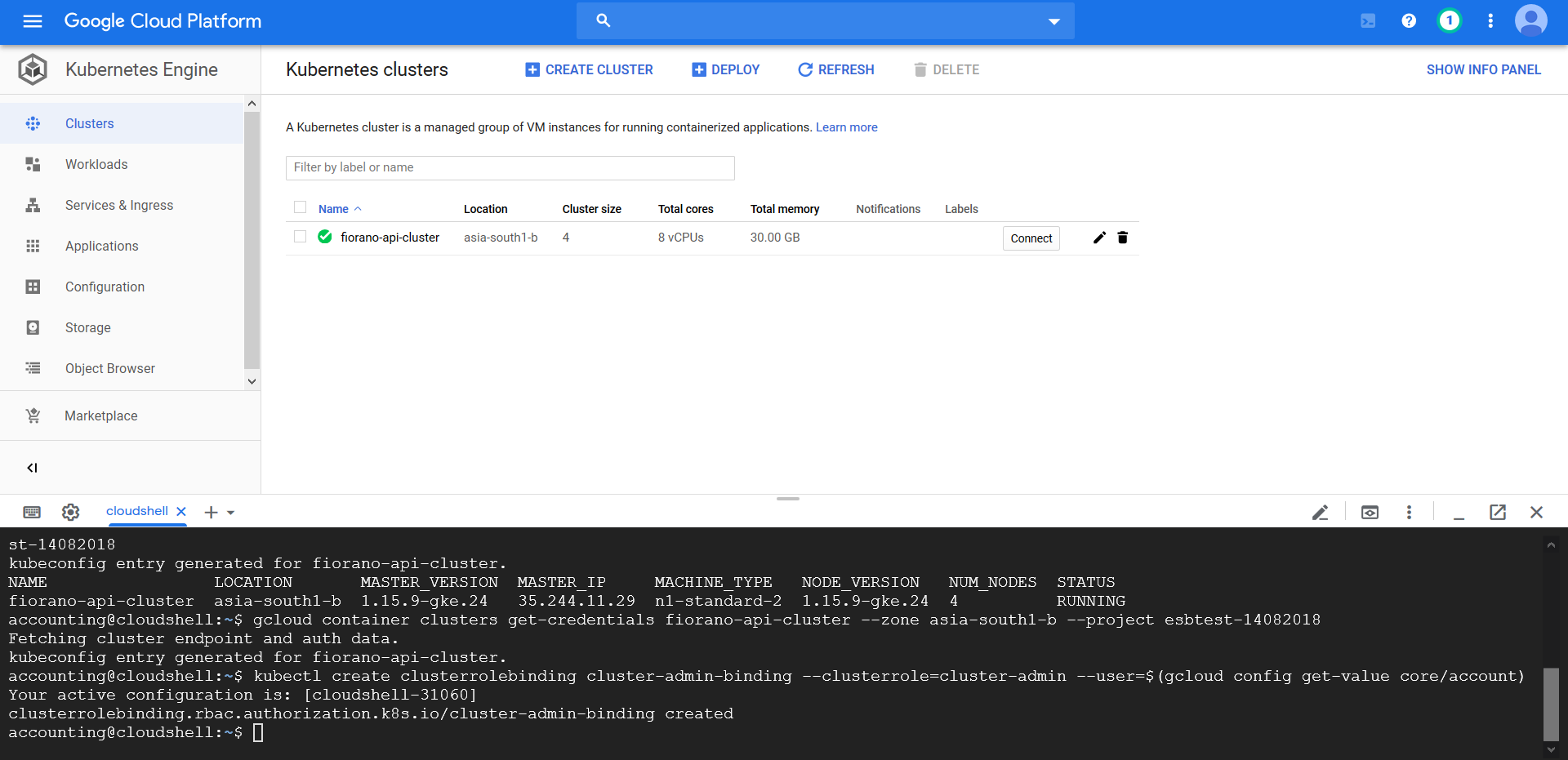
Task: Click the green status check for fiorano-api-cluster
Action: [x=325, y=237]
